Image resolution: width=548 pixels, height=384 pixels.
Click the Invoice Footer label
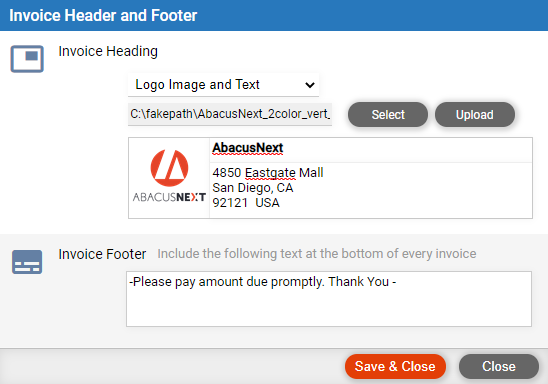click(x=102, y=254)
